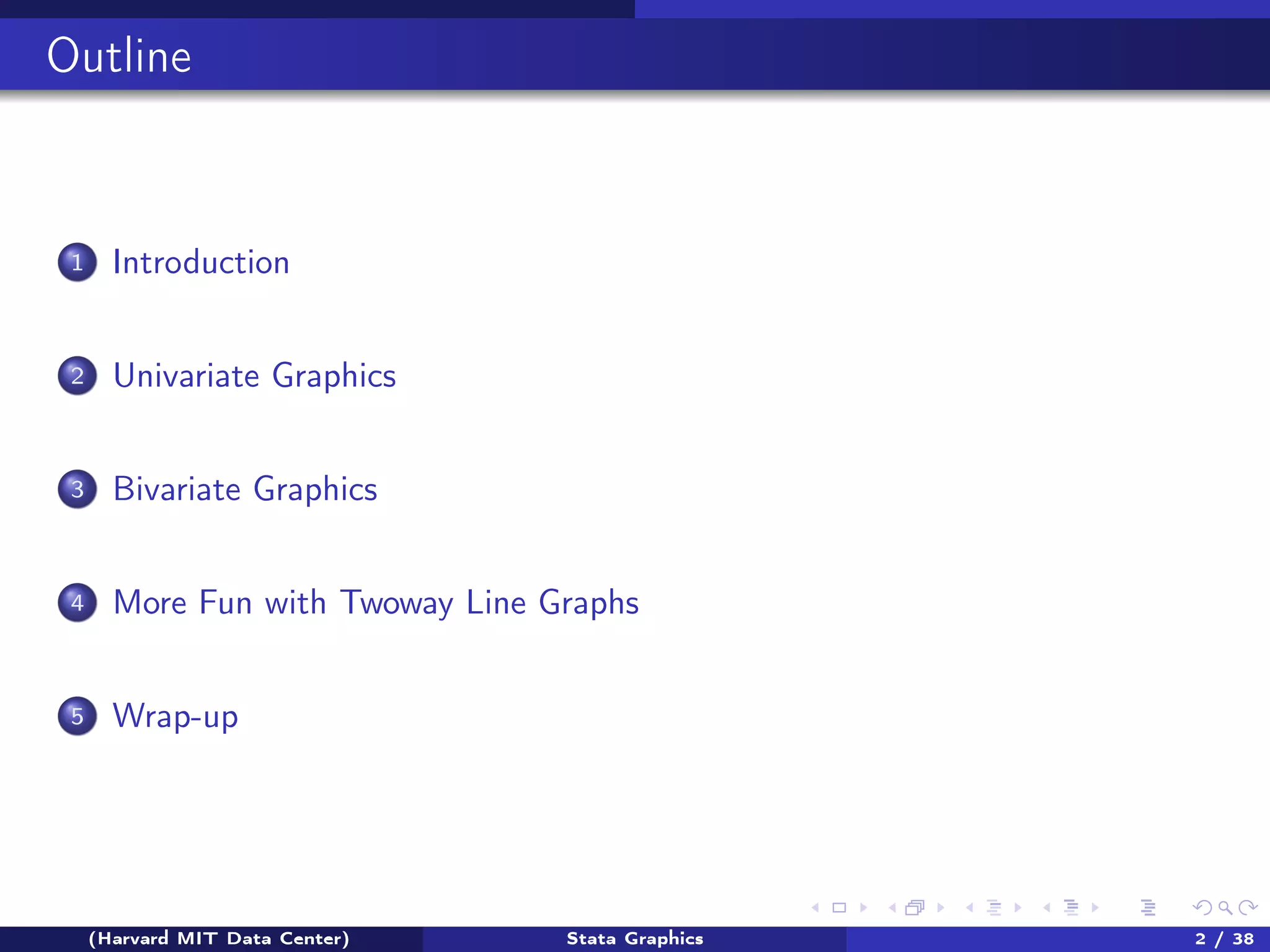The height and width of the screenshot is (952, 1270).
Task: Click the section navigation icon
Action: point(1071,907)
